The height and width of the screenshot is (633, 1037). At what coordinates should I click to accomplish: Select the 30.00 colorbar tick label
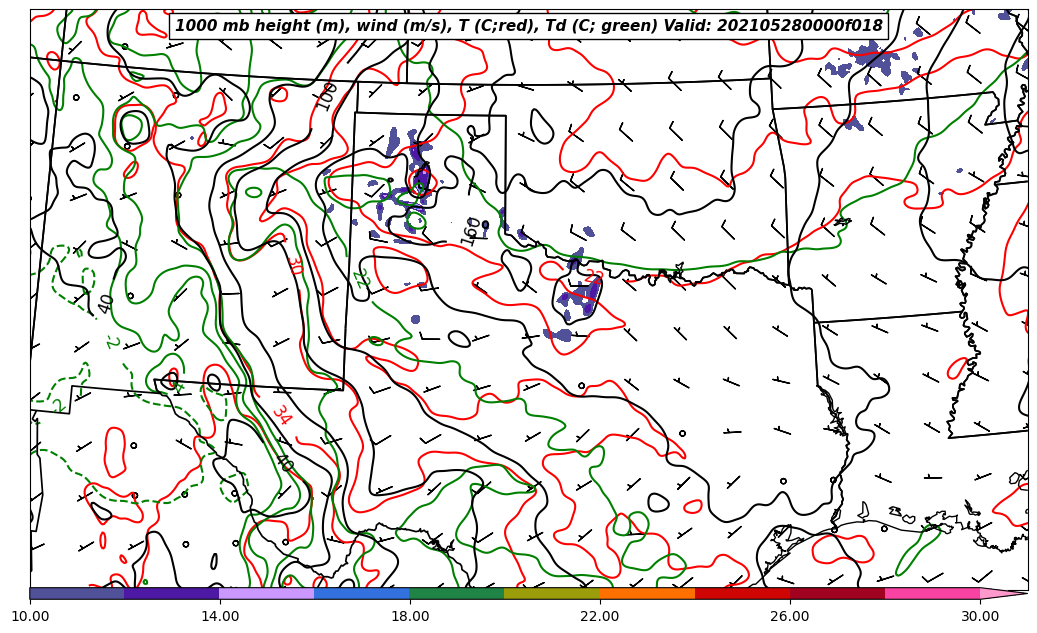[x=980, y=616]
